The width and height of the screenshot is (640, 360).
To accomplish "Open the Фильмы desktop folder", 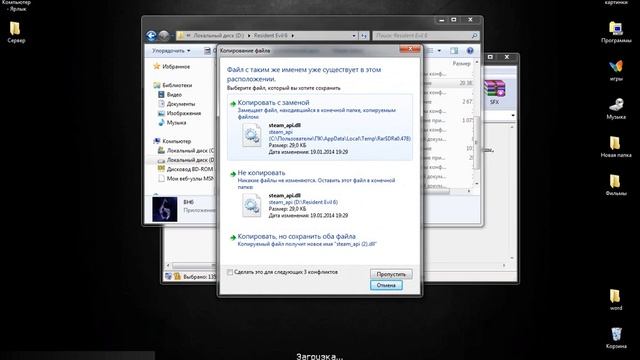I will 616,185.
